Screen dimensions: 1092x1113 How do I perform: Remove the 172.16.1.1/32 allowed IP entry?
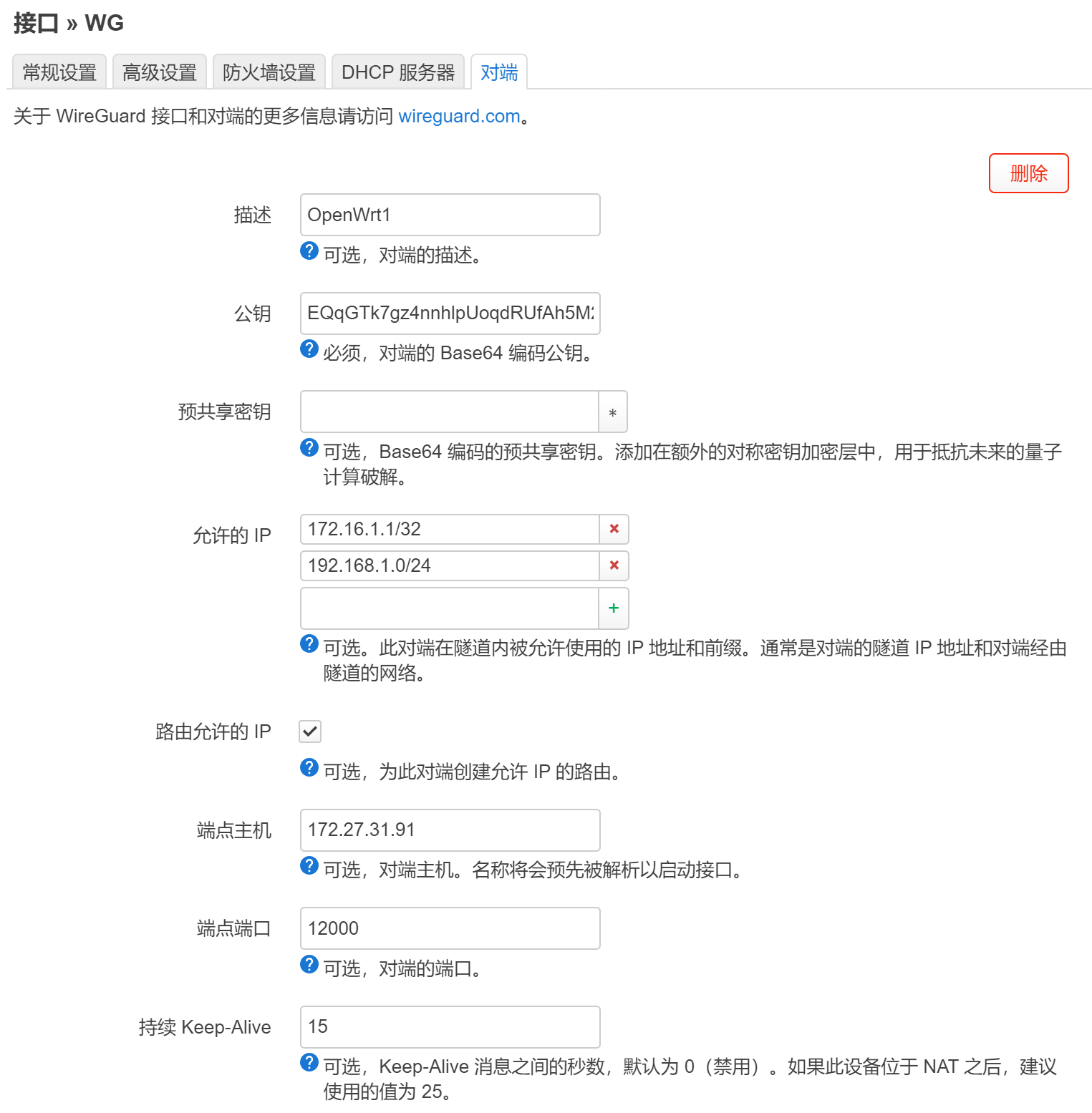click(614, 529)
